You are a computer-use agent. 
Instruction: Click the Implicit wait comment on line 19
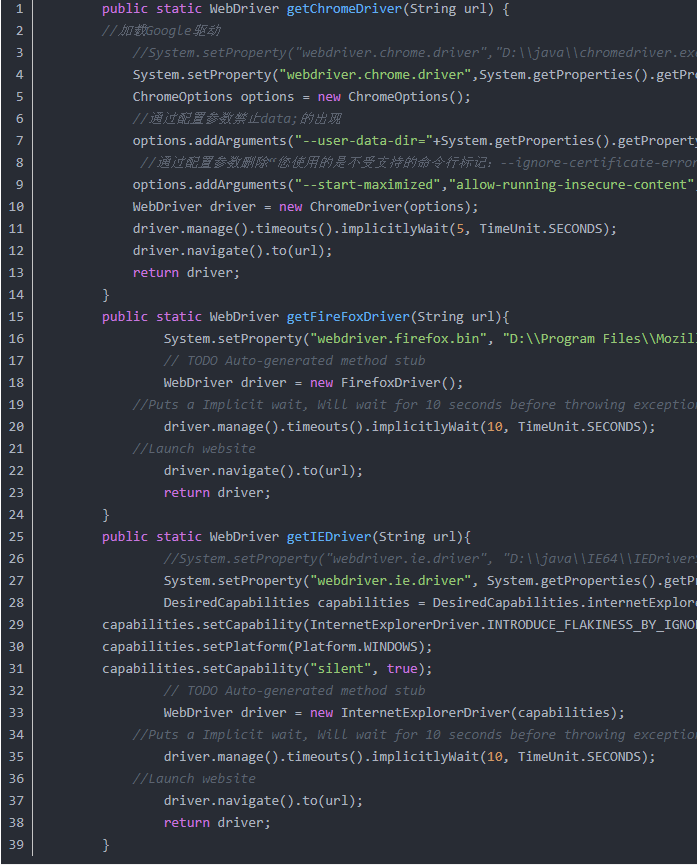414,404
